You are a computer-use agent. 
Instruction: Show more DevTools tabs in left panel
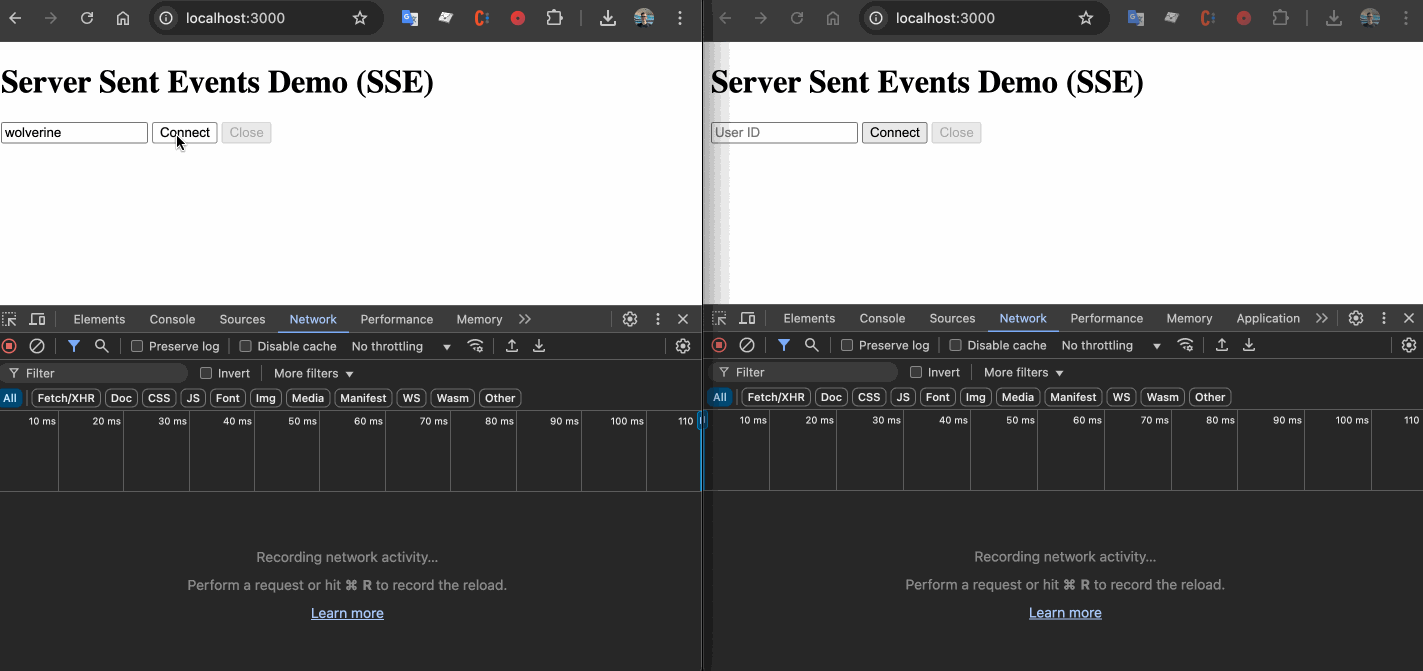pos(525,319)
